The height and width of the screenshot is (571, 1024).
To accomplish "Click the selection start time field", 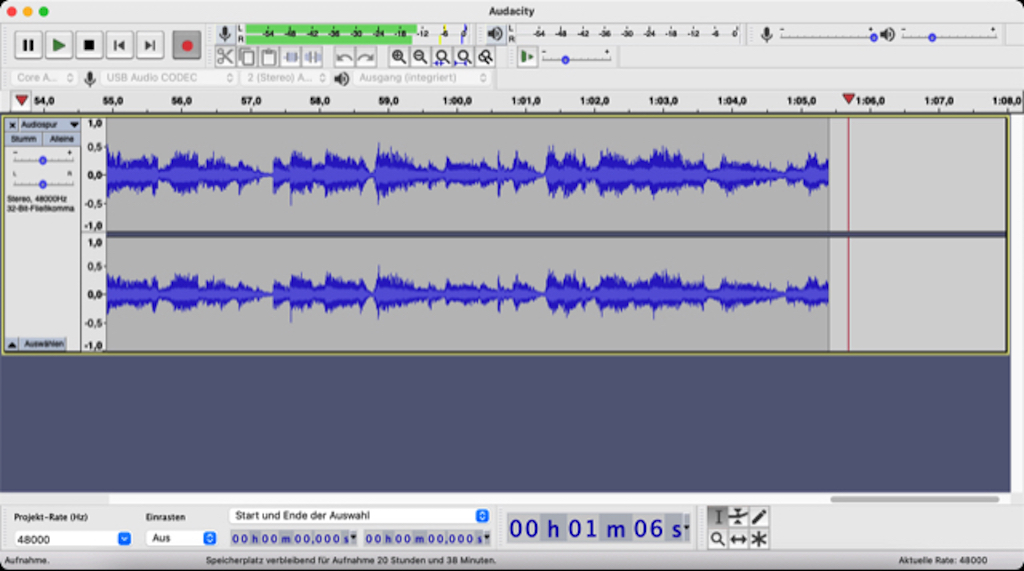I will [x=294, y=538].
